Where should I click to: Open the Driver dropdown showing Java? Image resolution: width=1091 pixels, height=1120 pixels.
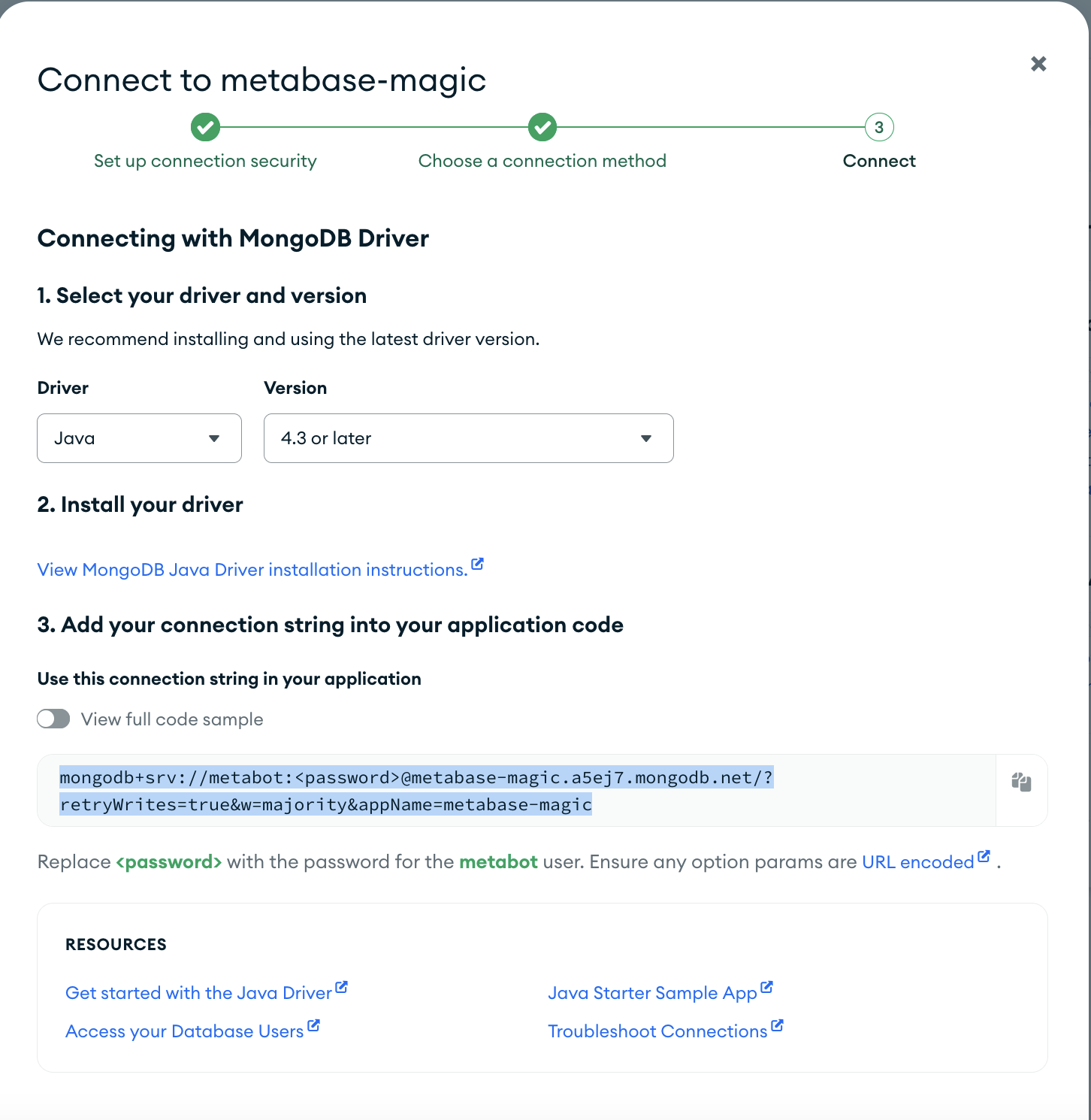[x=139, y=438]
